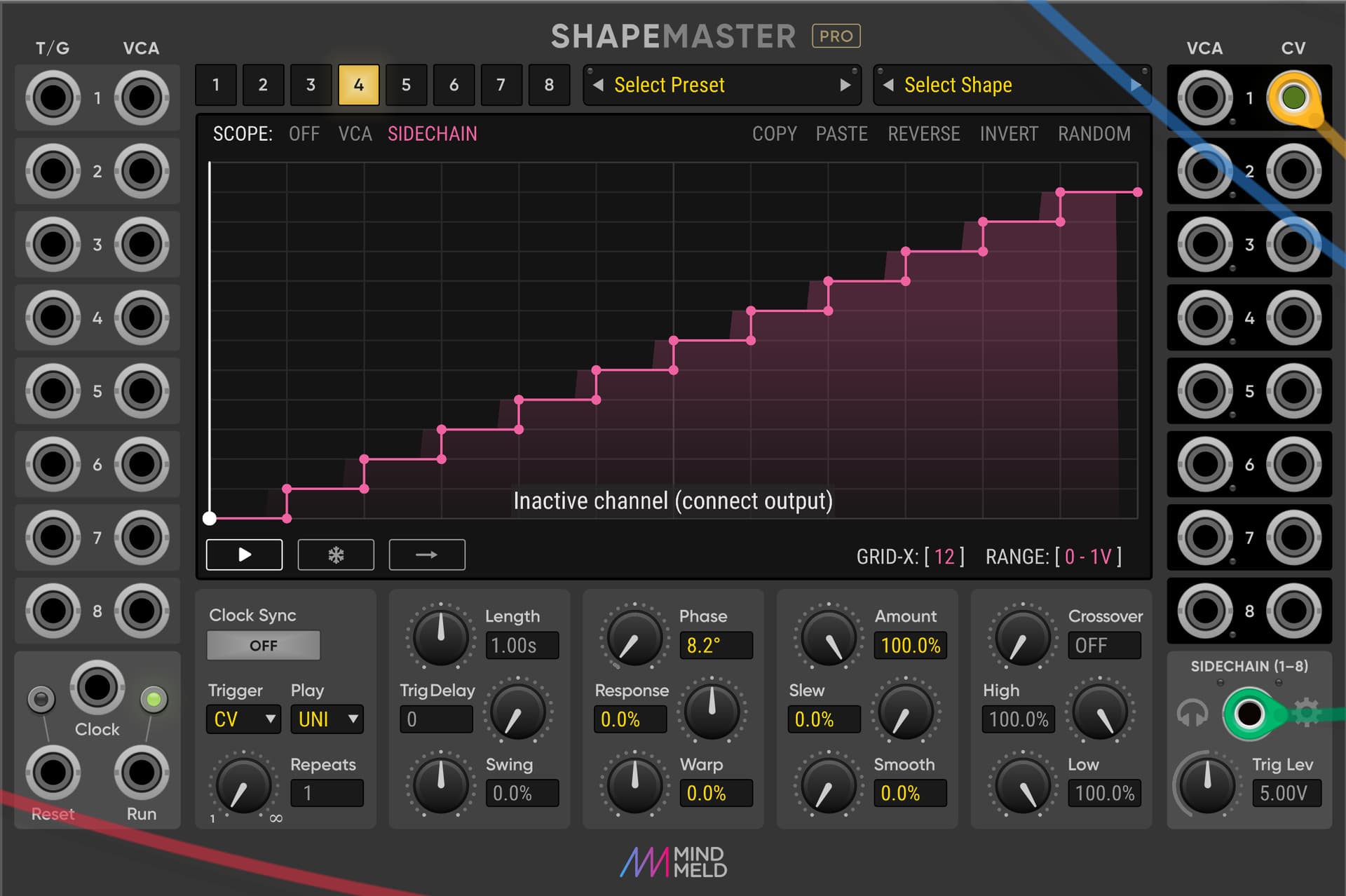This screenshot has width=1346, height=896.
Task: Toggle the Clock Sync OFF switch
Action: pos(264,645)
